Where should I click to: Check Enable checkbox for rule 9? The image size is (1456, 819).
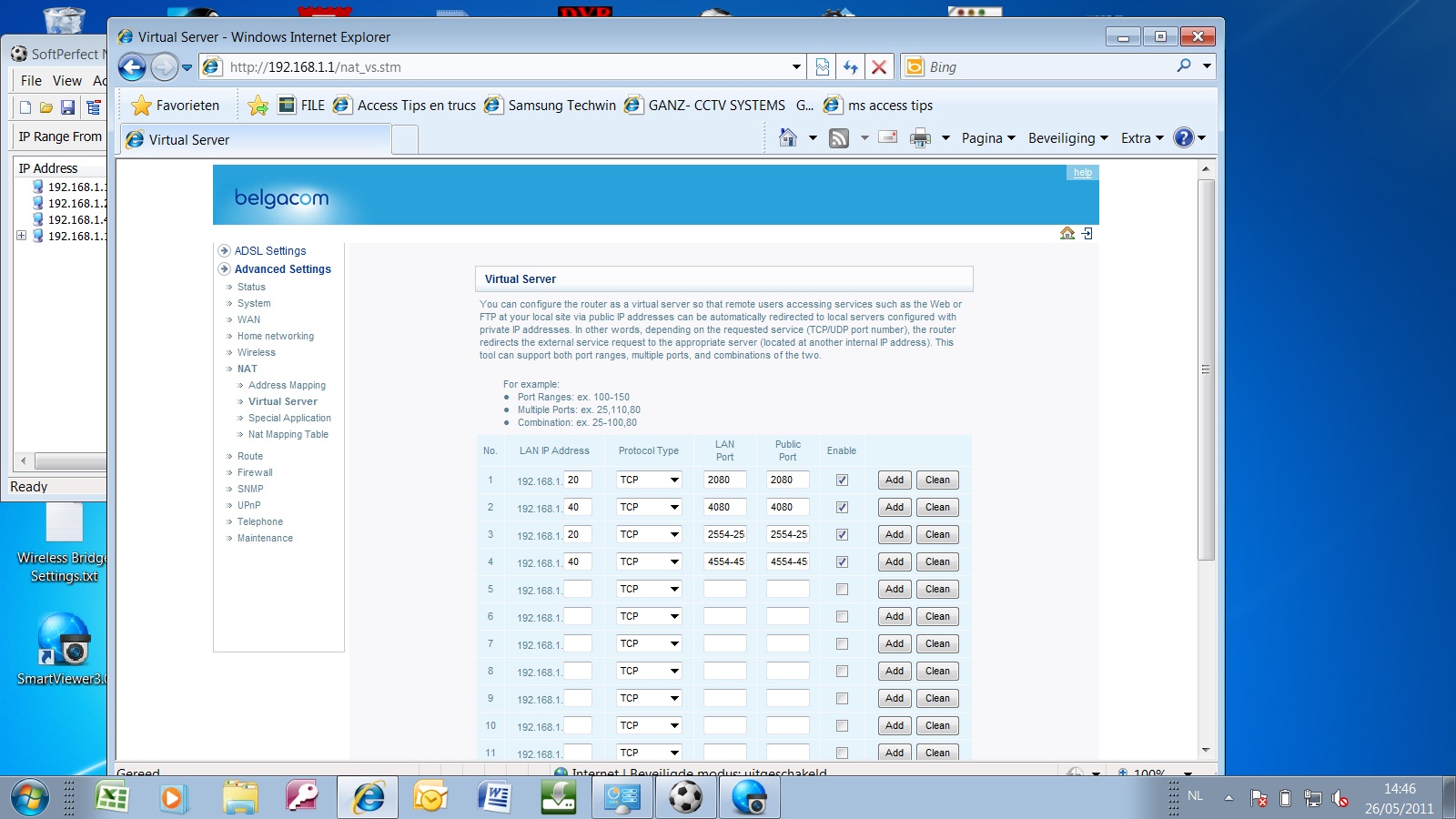pos(842,698)
